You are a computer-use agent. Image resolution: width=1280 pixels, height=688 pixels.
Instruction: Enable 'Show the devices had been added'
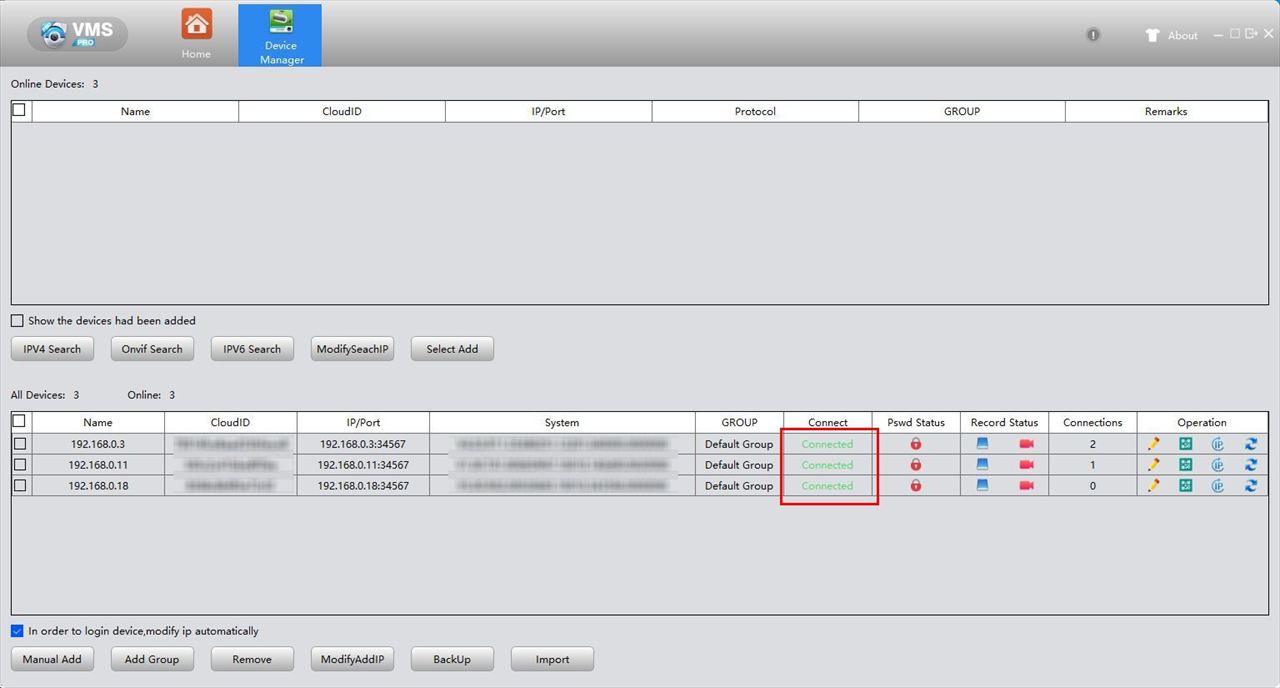17,321
